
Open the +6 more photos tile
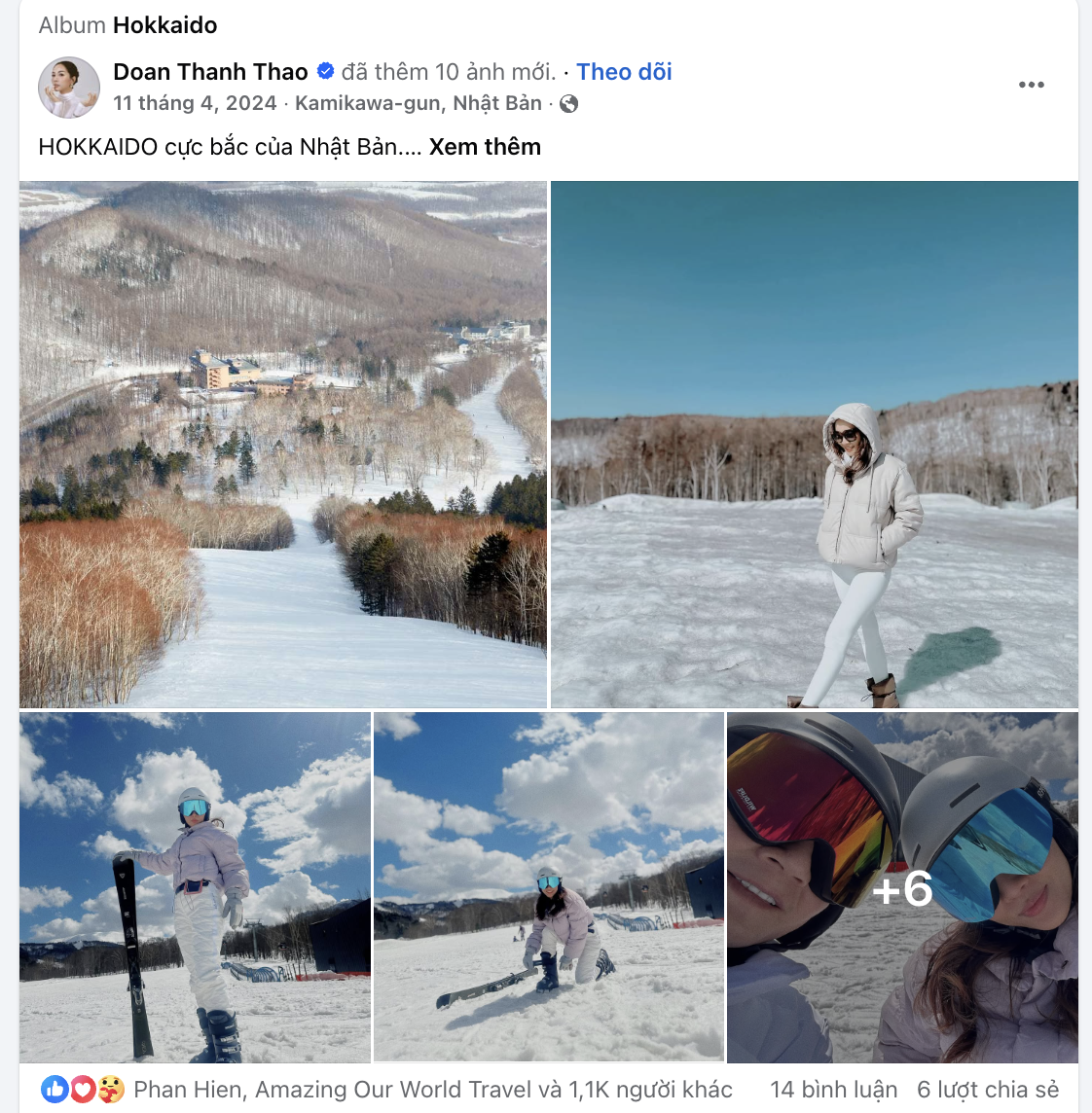(x=902, y=887)
